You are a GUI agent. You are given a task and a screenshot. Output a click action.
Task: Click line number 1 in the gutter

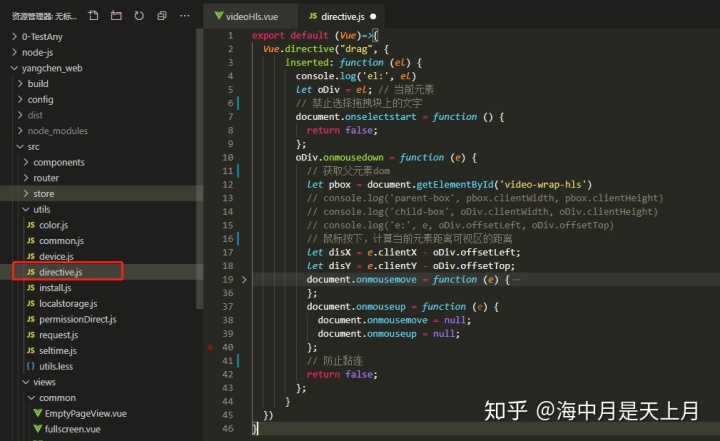click(230, 35)
